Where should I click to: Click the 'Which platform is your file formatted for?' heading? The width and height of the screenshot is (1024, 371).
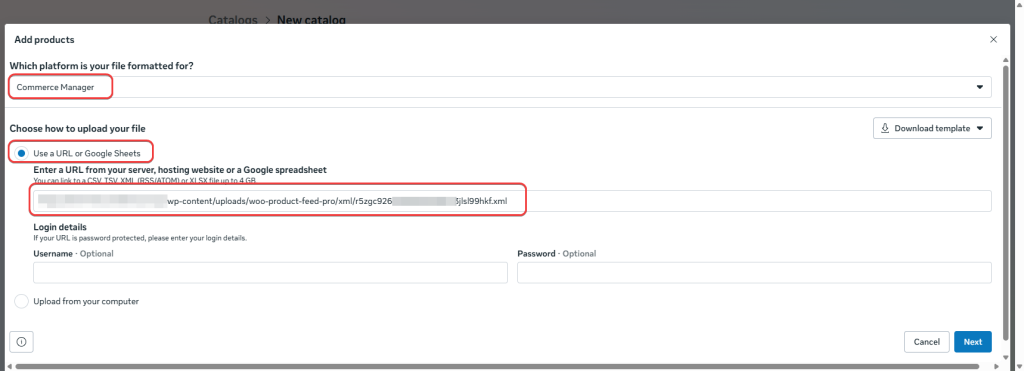point(101,66)
